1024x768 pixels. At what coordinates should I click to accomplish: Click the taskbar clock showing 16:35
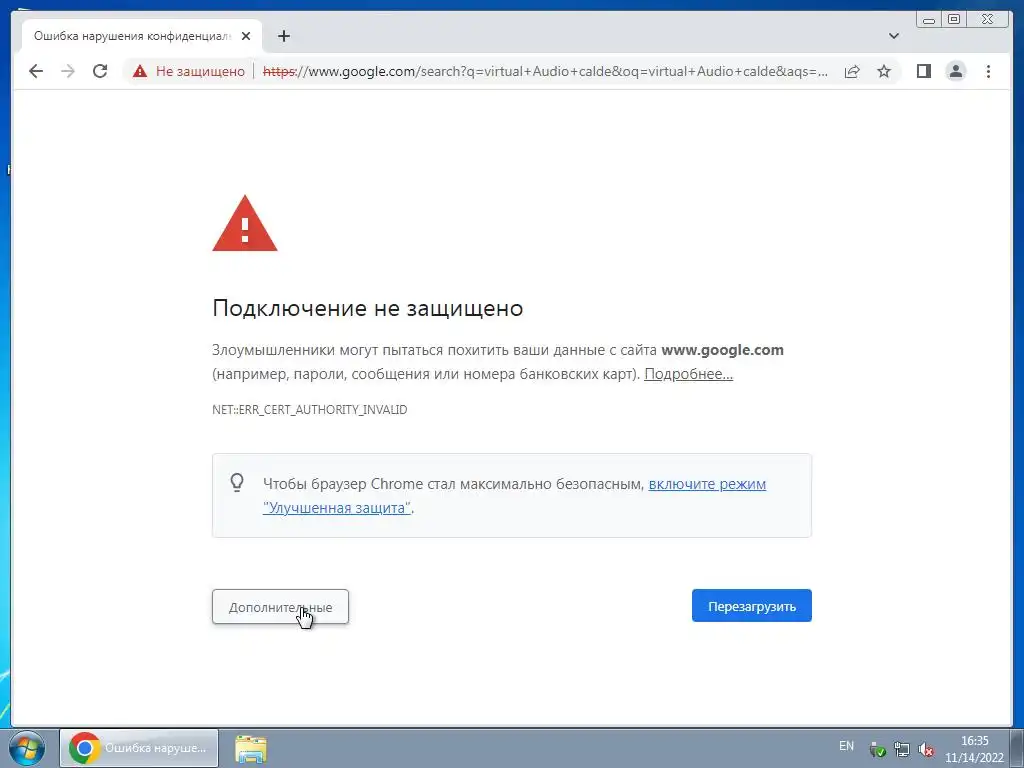coord(974,749)
